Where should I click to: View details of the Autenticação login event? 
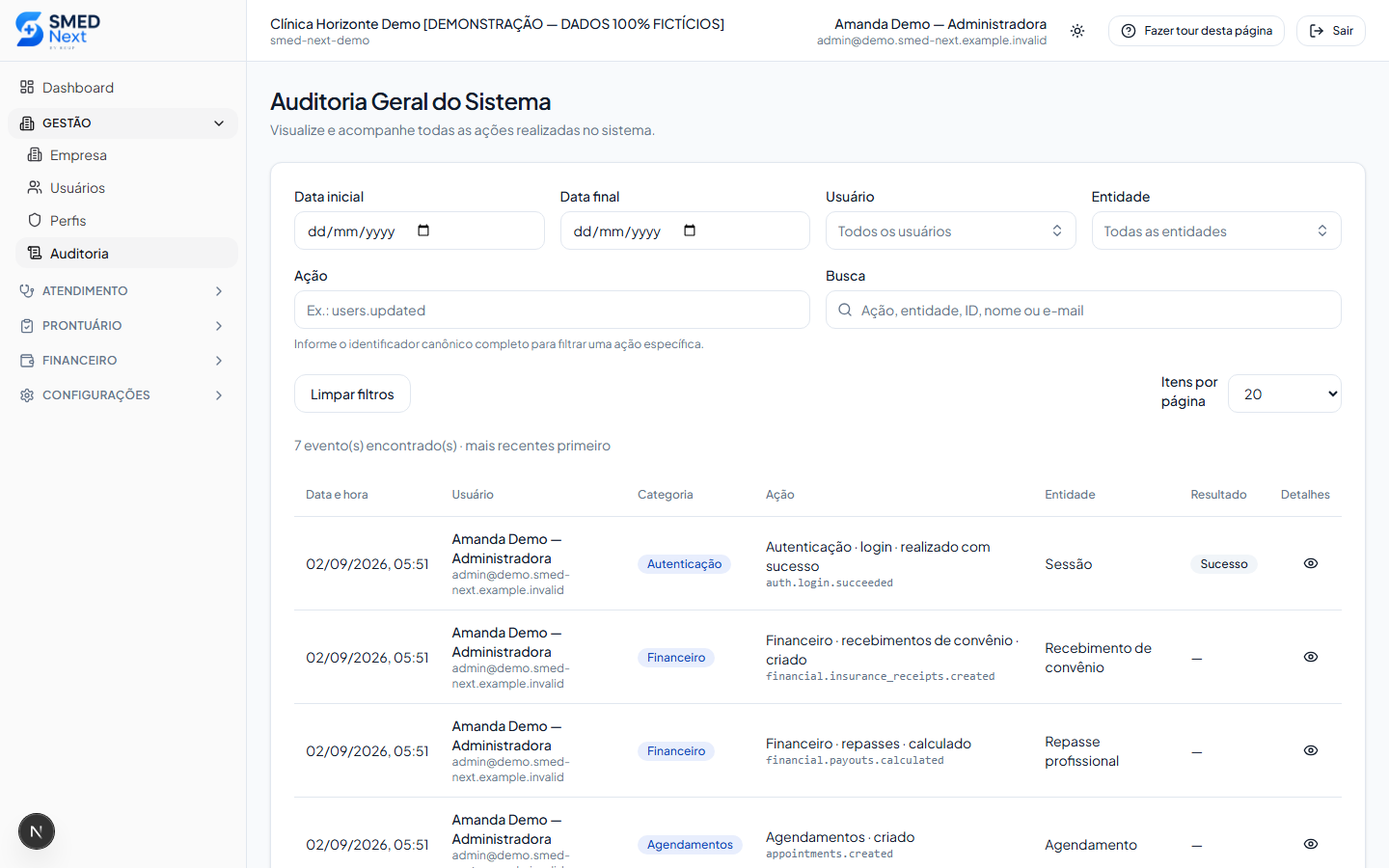[x=1311, y=563]
